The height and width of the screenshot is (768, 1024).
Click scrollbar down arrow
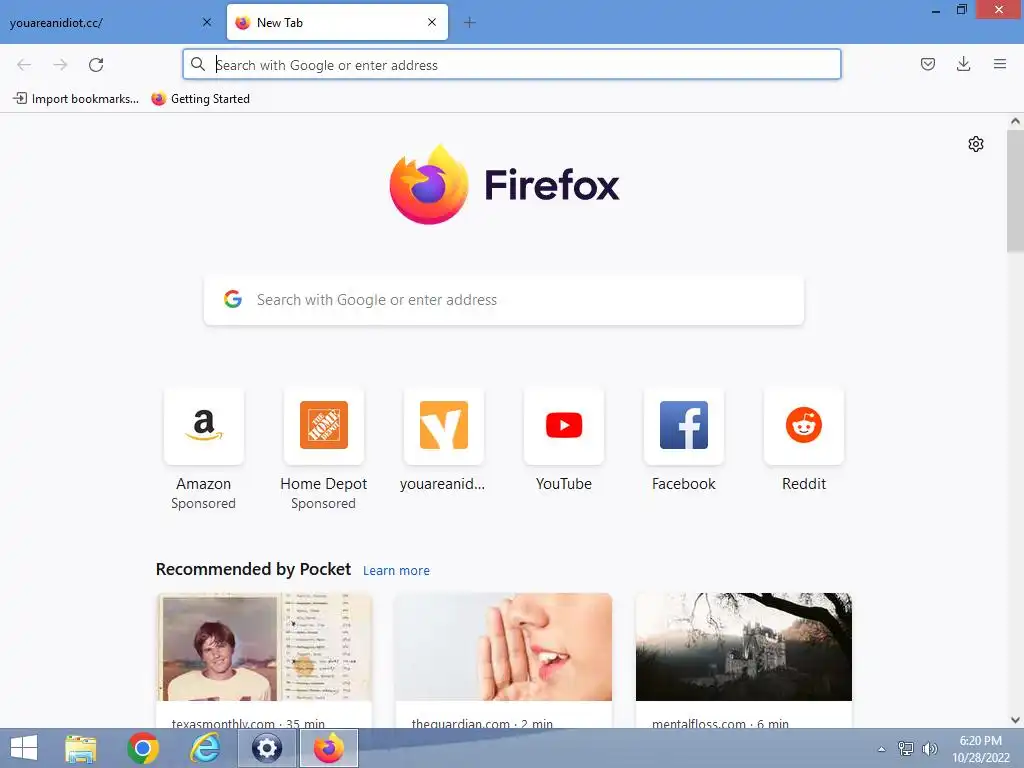tap(1015, 720)
